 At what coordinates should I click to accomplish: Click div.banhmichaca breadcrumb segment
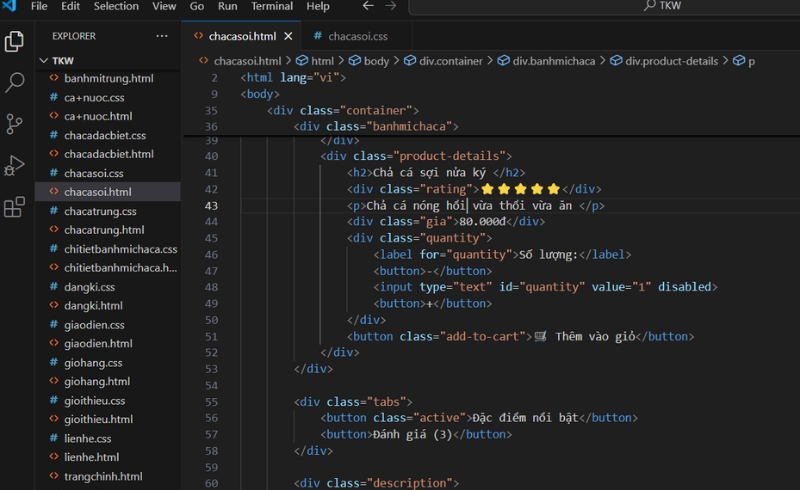[554, 61]
